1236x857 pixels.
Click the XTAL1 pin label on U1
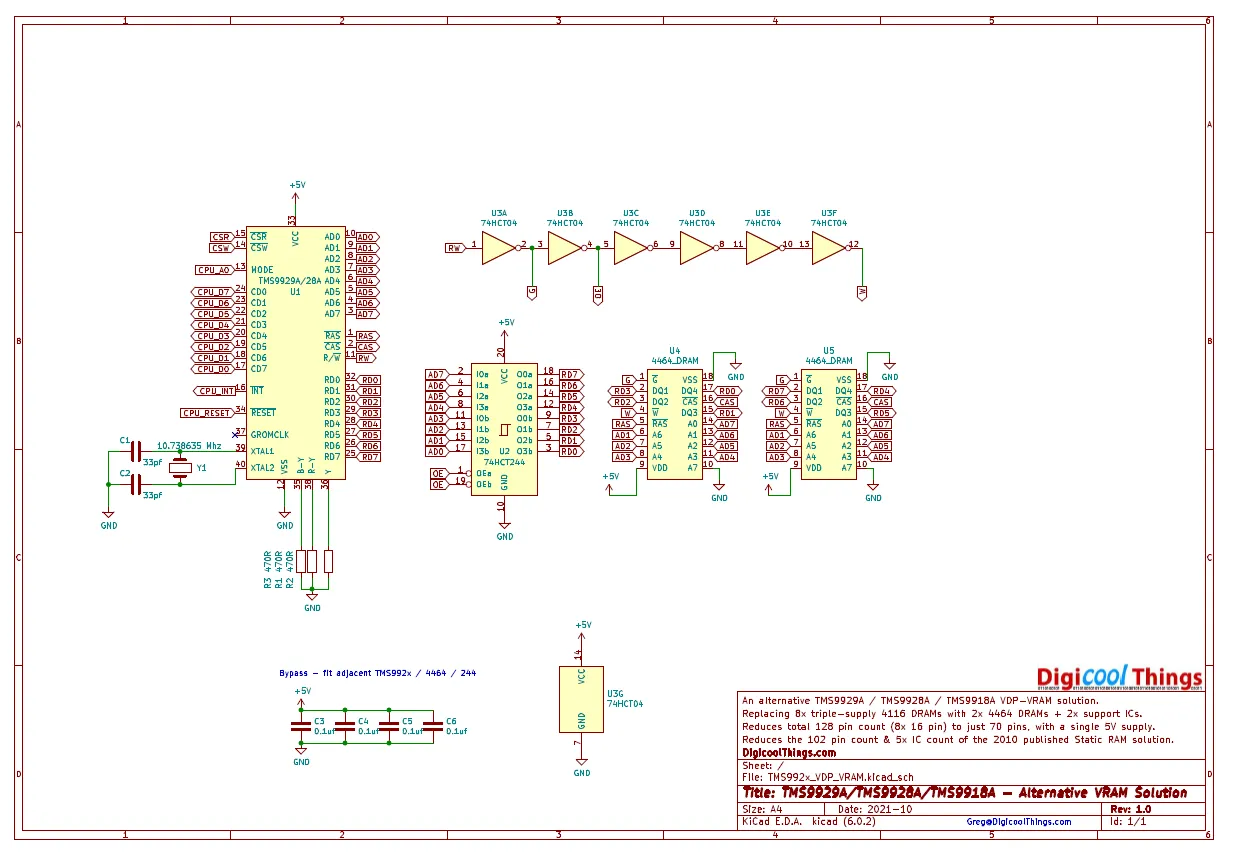(263, 451)
